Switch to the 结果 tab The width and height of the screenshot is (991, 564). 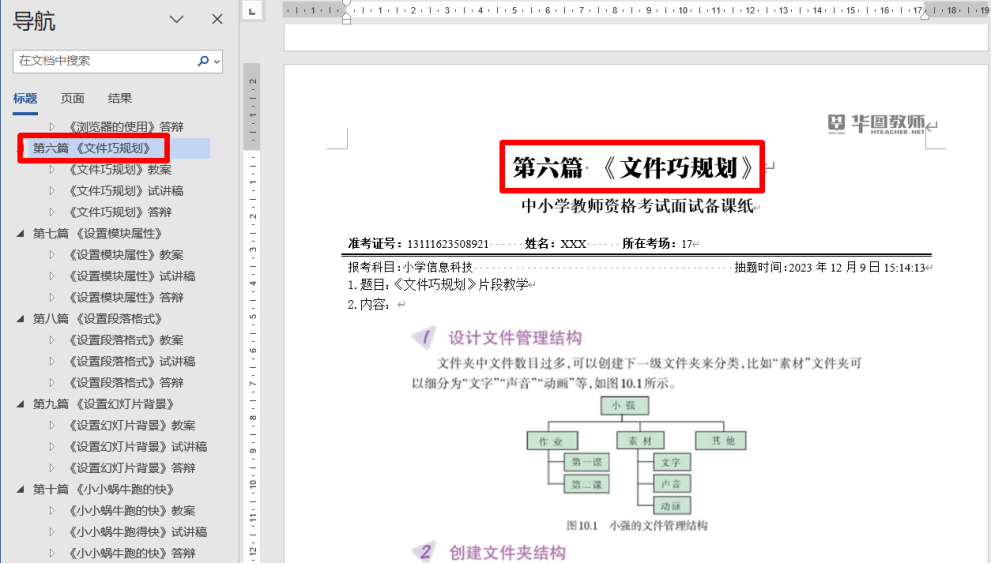pyautogui.click(x=120, y=98)
